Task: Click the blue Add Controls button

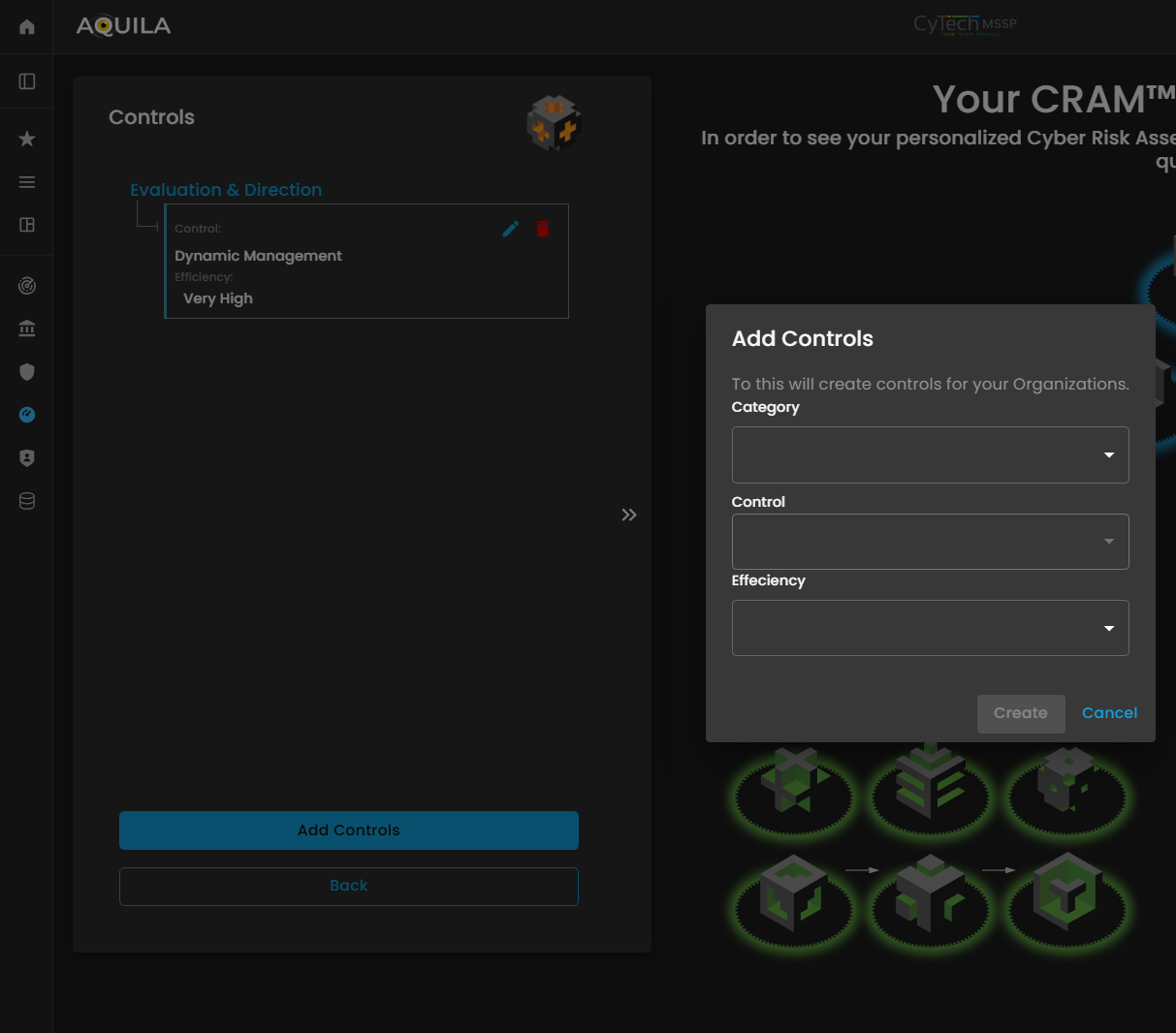Action: [x=349, y=830]
